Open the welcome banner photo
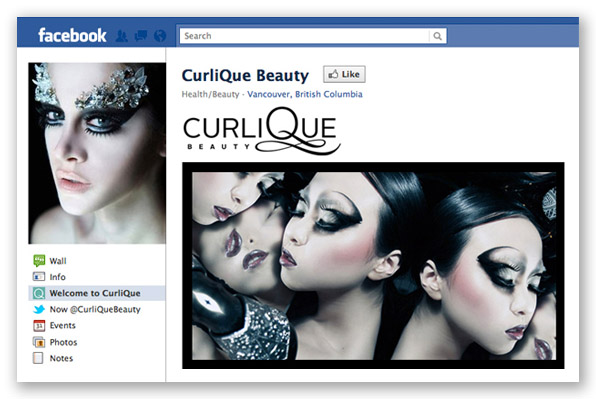596x399 pixels. tap(373, 265)
